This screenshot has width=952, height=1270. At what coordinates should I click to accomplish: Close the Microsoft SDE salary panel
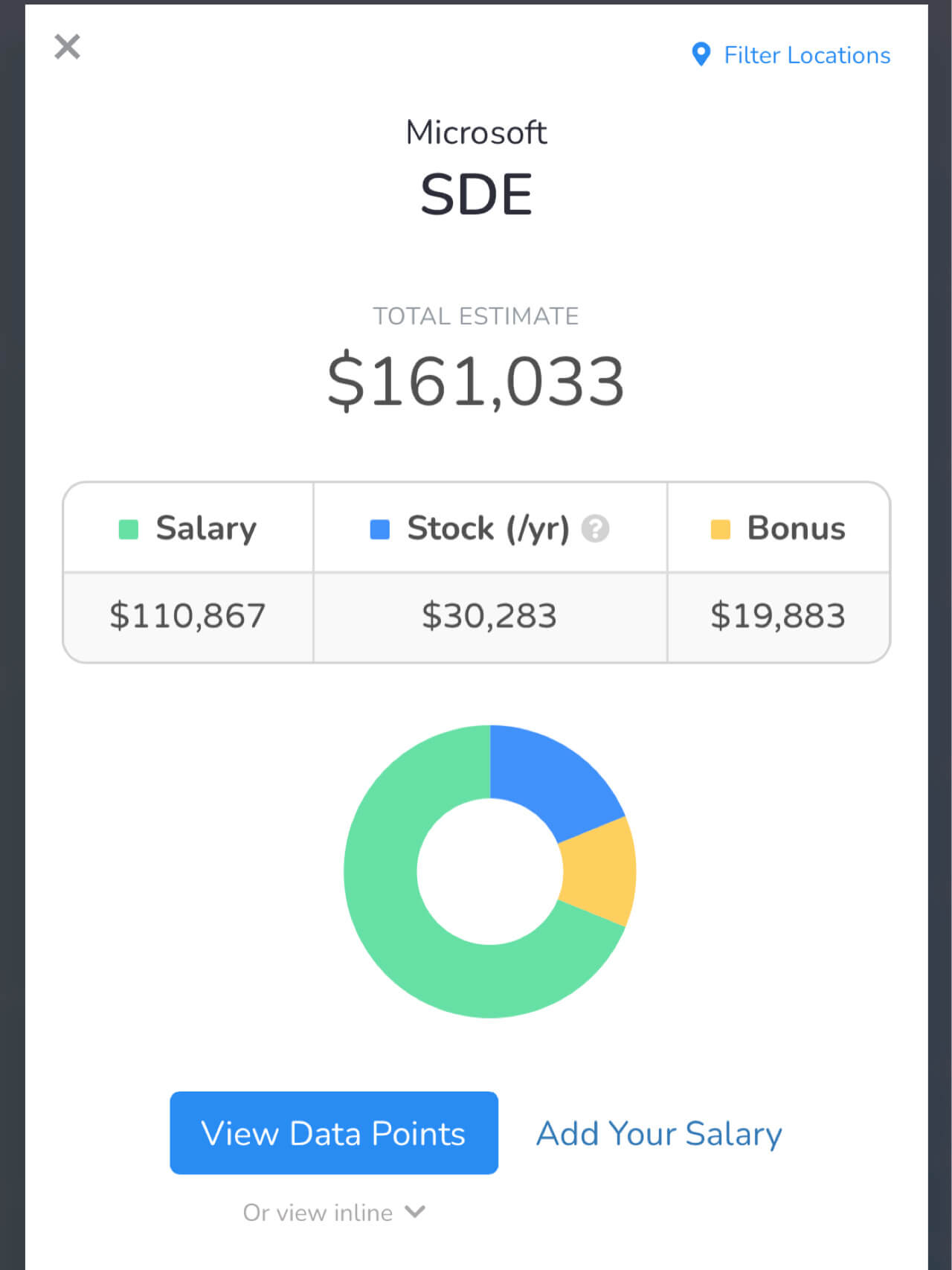[x=67, y=47]
